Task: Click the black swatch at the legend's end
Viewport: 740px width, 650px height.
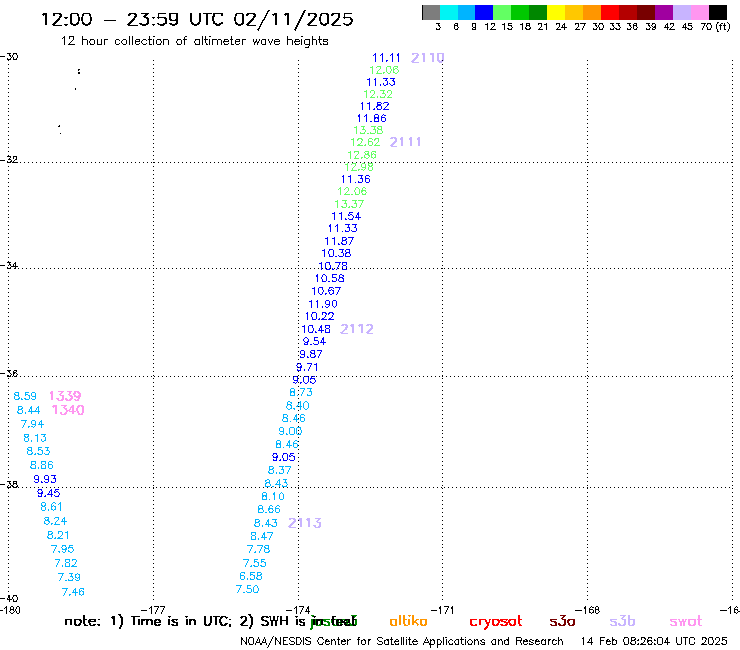Action: coord(717,13)
